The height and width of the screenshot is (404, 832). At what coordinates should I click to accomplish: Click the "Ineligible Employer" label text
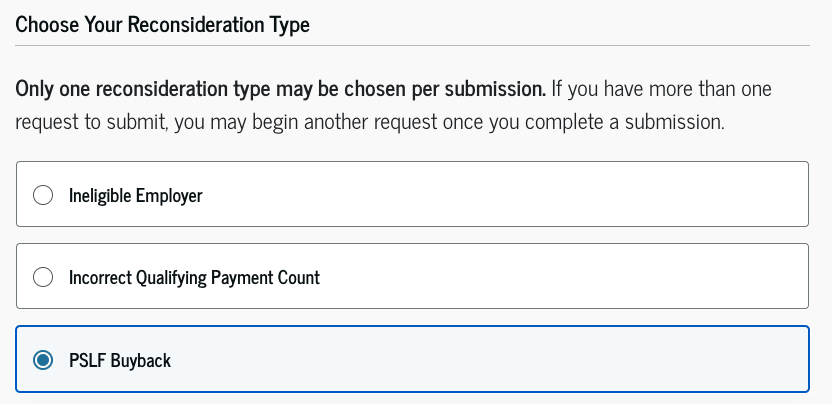click(135, 195)
